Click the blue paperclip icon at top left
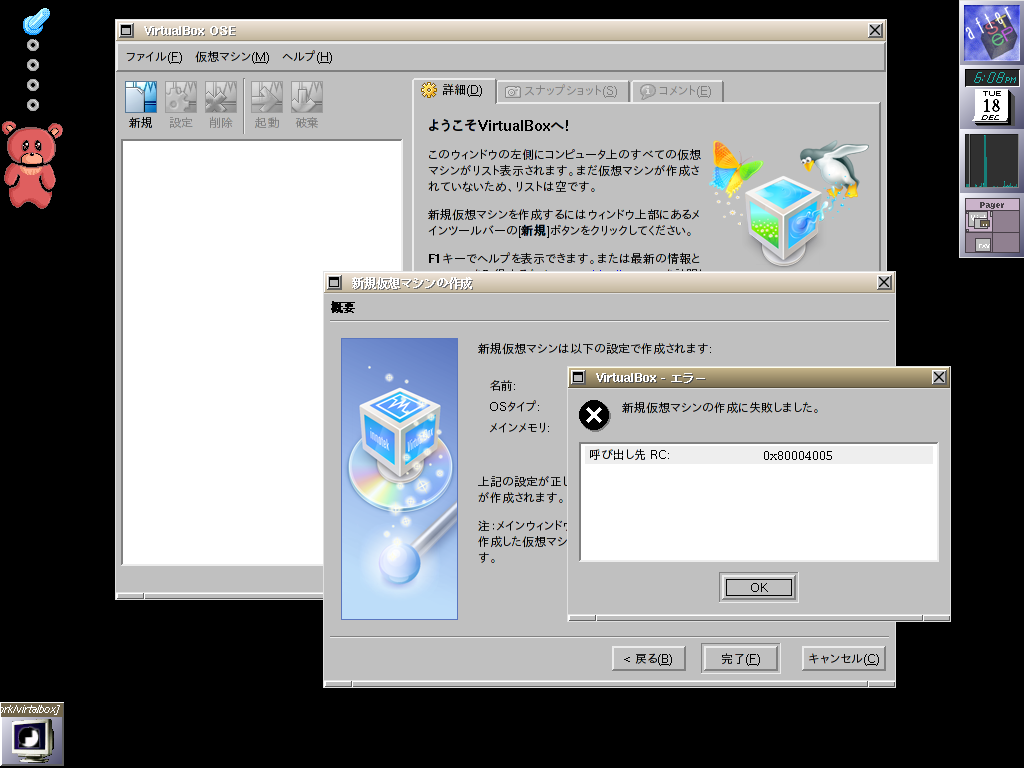 coord(36,21)
